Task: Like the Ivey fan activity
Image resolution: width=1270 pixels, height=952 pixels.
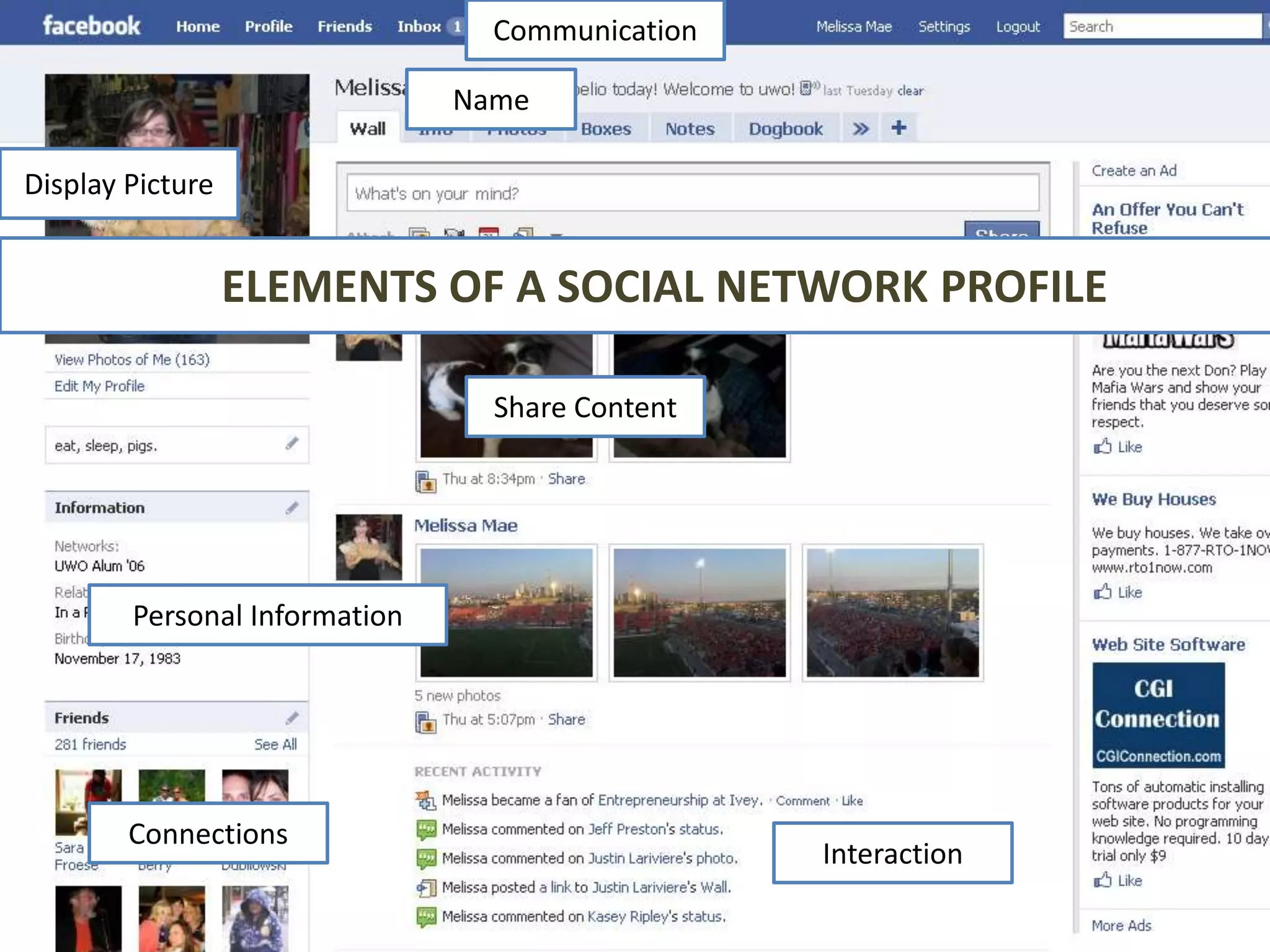Action: click(x=852, y=801)
